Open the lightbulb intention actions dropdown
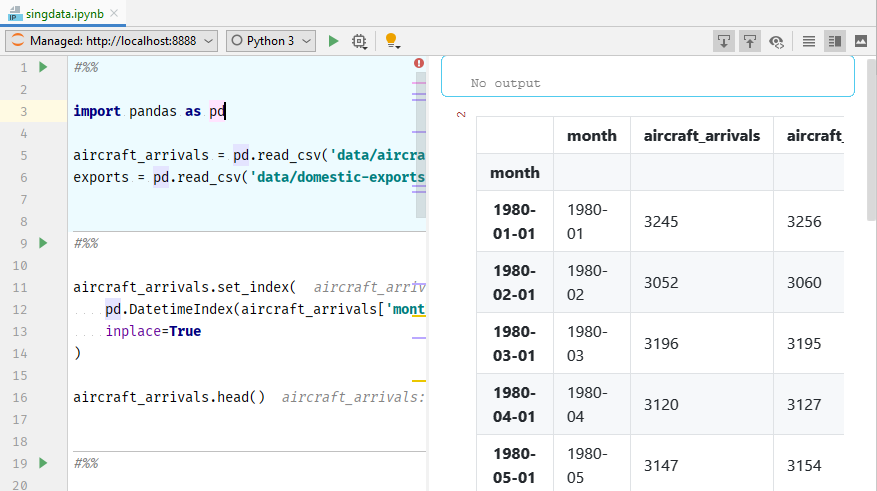 pos(393,41)
